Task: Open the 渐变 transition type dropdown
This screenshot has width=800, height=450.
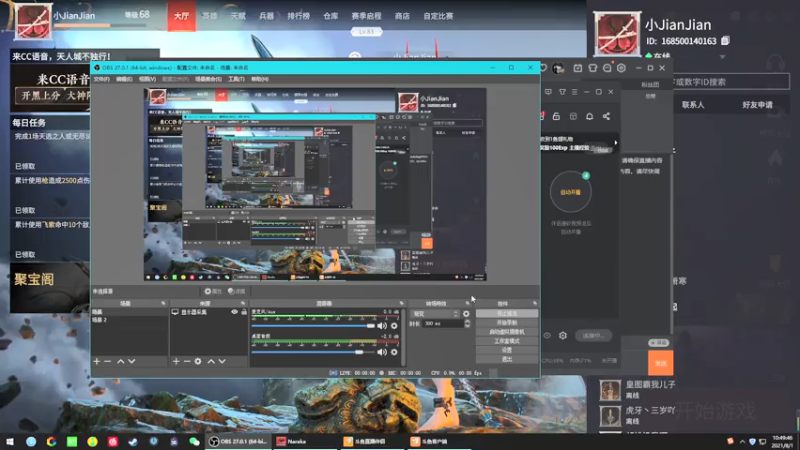Action: [435, 314]
